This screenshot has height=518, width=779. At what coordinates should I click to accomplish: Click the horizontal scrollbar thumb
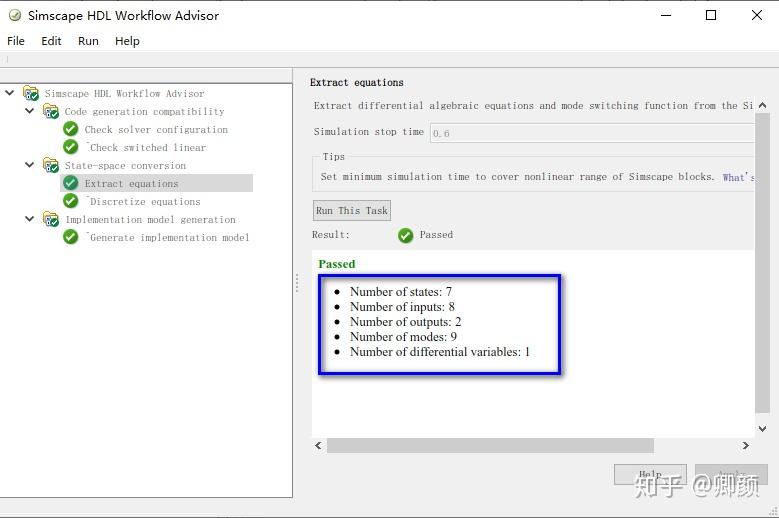pyautogui.click(x=490, y=445)
